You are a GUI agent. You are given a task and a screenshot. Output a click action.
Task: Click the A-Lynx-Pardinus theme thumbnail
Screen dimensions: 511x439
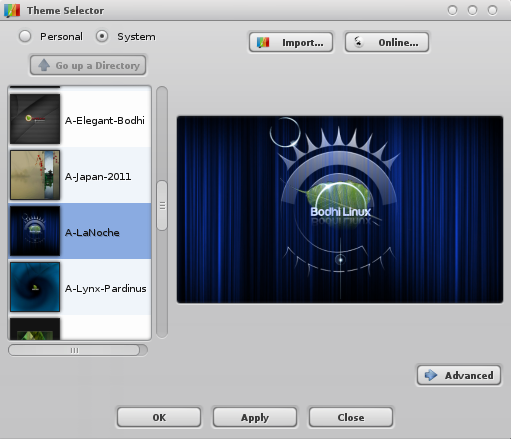(x=35, y=287)
